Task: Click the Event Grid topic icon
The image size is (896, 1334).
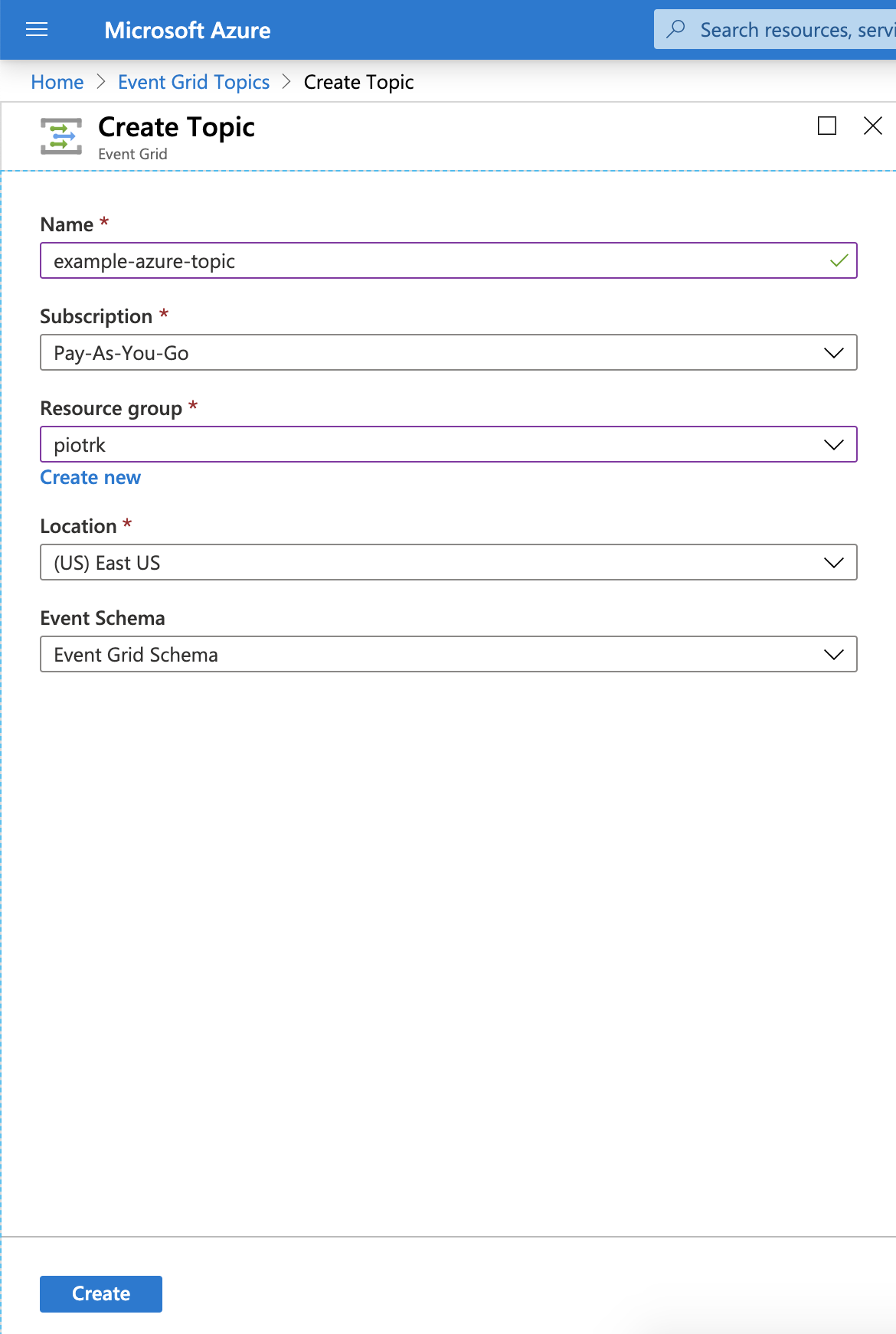Action: pyautogui.click(x=61, y=136)
